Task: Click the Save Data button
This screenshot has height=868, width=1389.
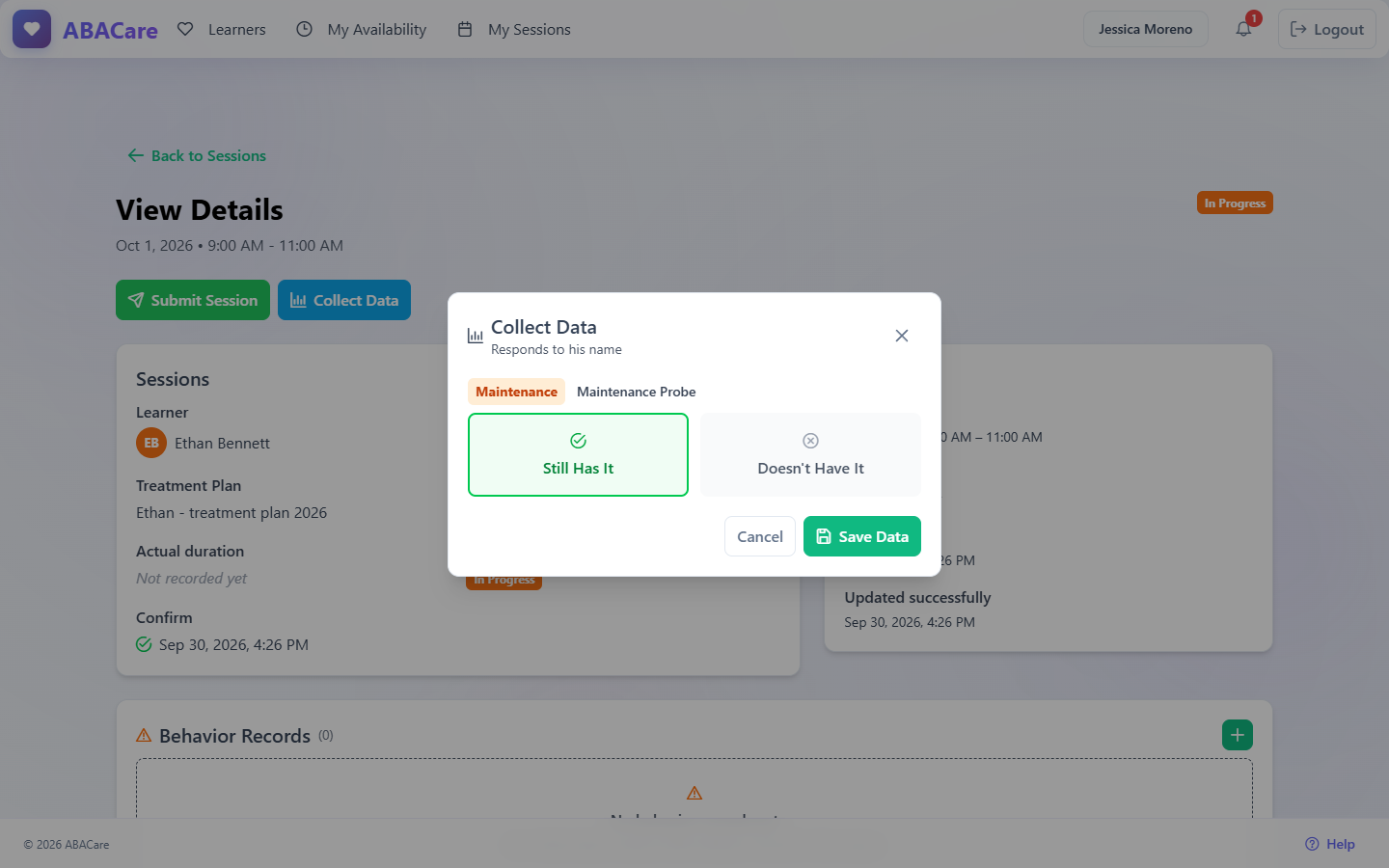Action: click(x=862, y=536)
